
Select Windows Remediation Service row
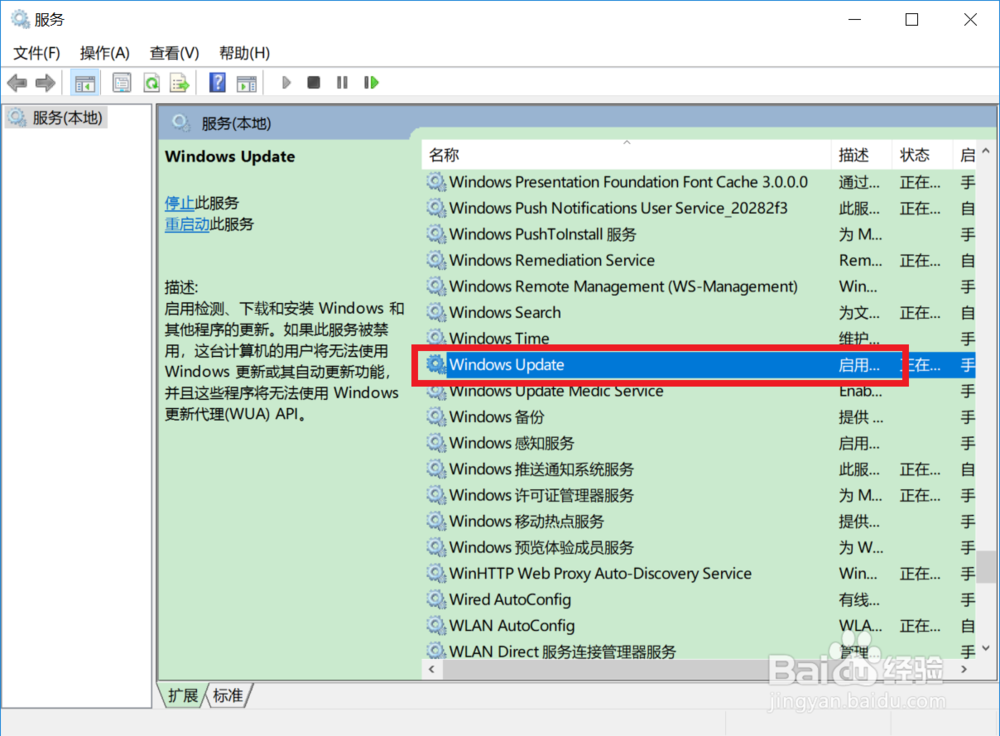pos(699,260)
